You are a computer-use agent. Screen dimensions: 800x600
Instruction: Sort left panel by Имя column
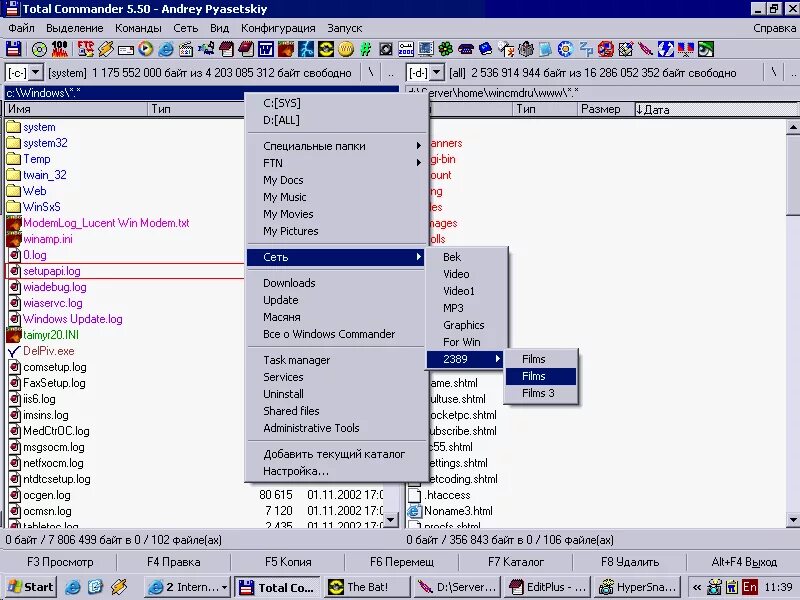click(77, 109)
